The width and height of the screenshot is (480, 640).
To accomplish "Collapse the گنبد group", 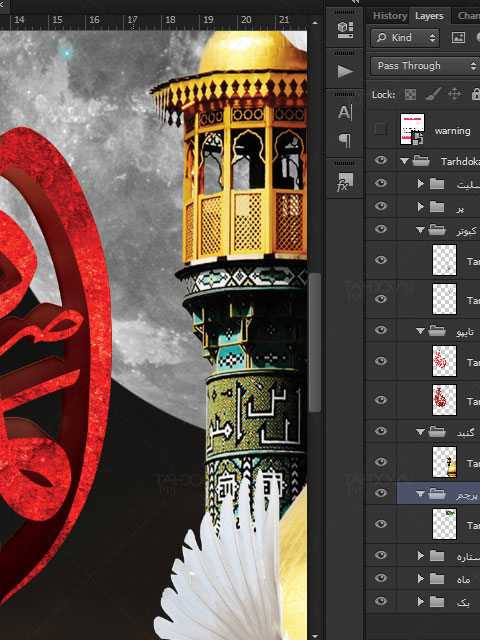I will pos(420,432).
